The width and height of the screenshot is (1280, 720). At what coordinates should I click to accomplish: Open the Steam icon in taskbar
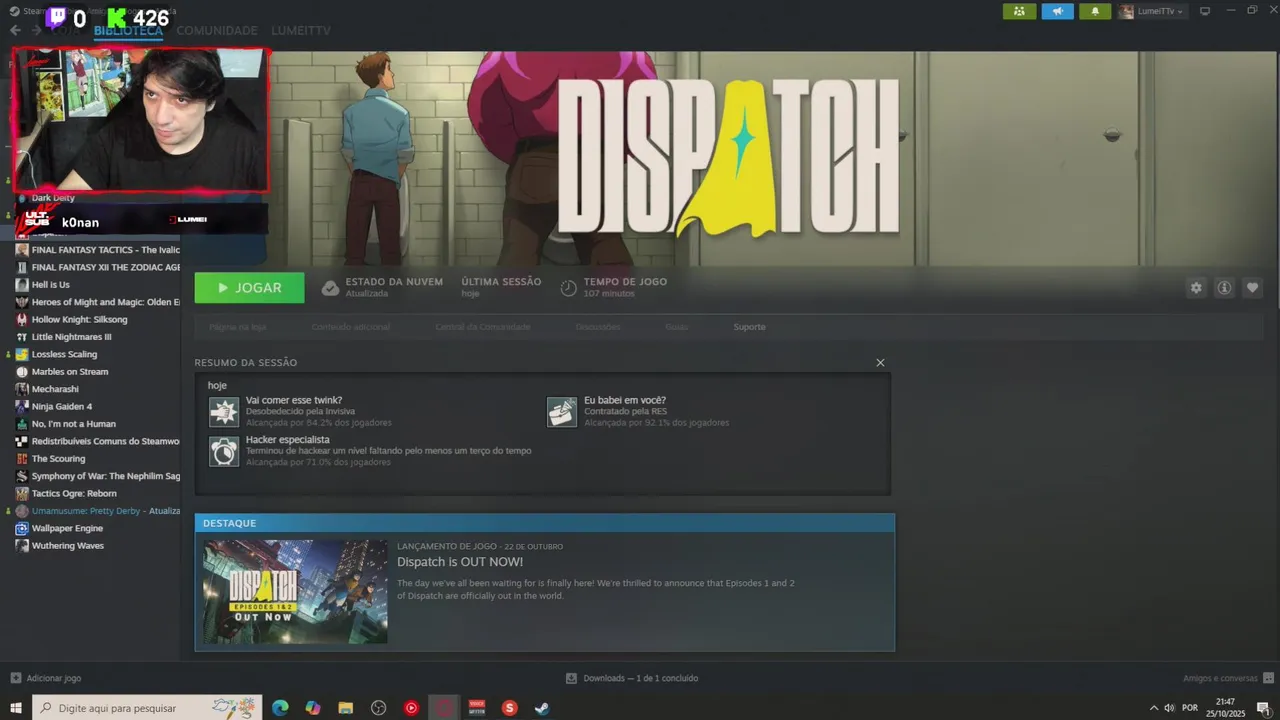tap(541, 708)
